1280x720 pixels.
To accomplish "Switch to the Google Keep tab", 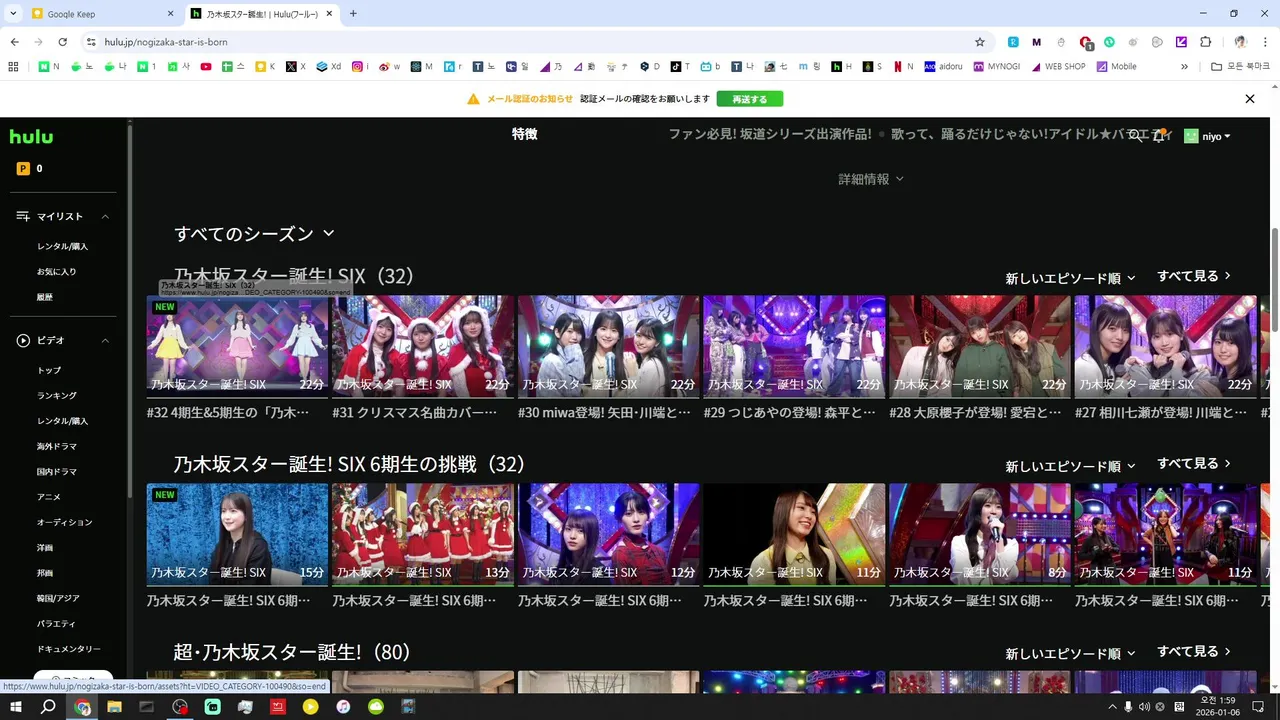I will point(103,14).
